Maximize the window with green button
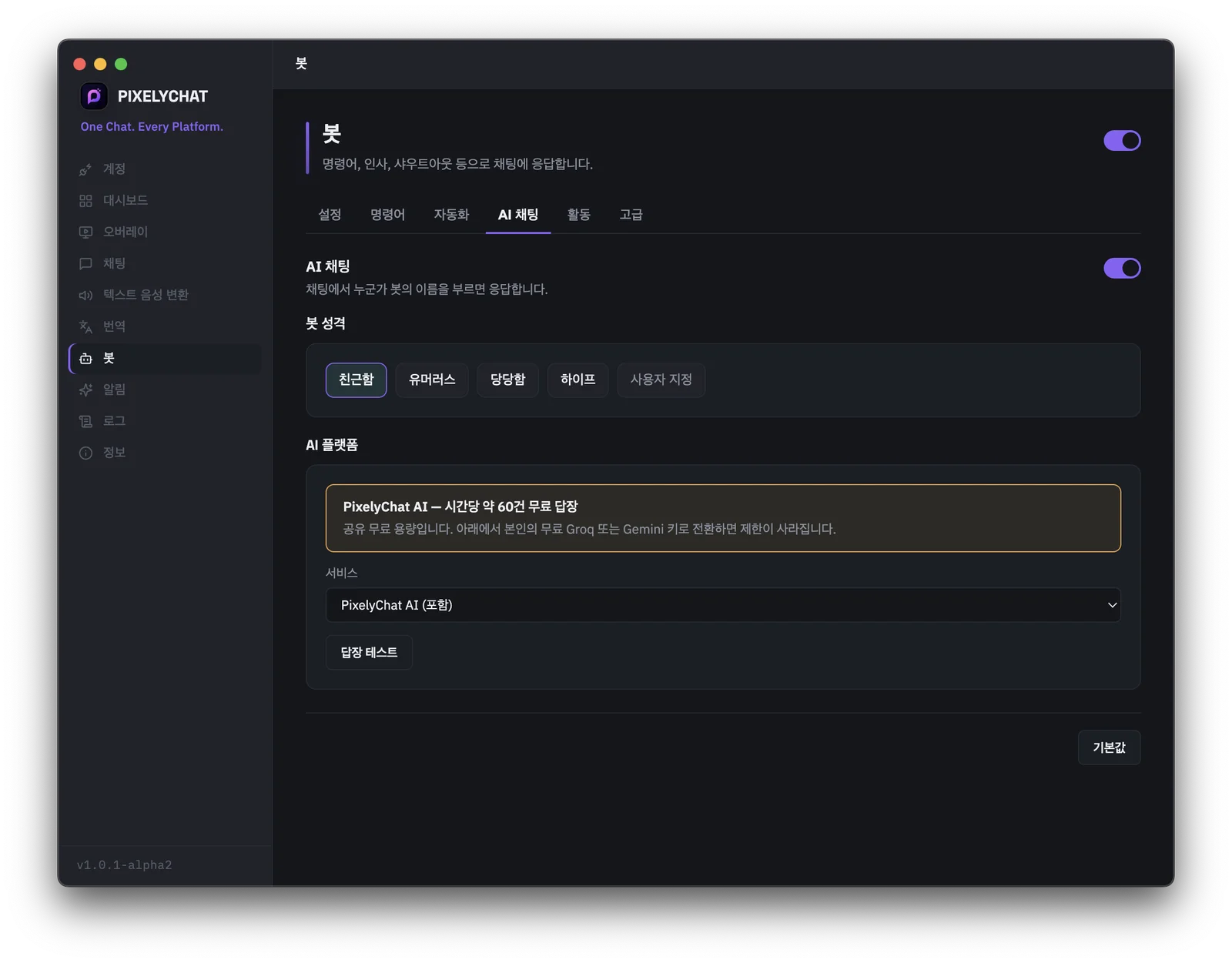 tap(121, 64)
